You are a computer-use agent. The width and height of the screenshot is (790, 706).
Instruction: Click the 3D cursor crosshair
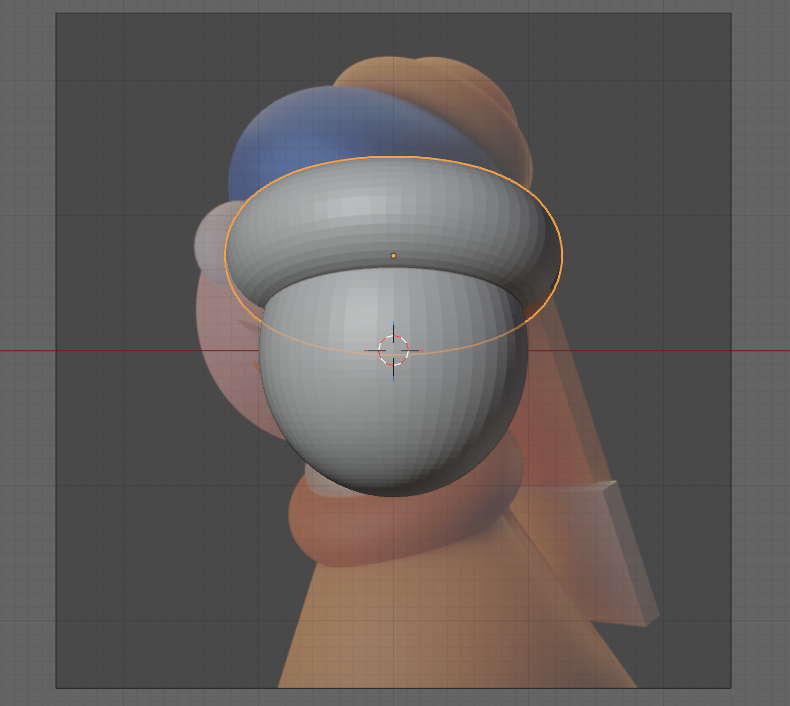[x=393, y=350]
